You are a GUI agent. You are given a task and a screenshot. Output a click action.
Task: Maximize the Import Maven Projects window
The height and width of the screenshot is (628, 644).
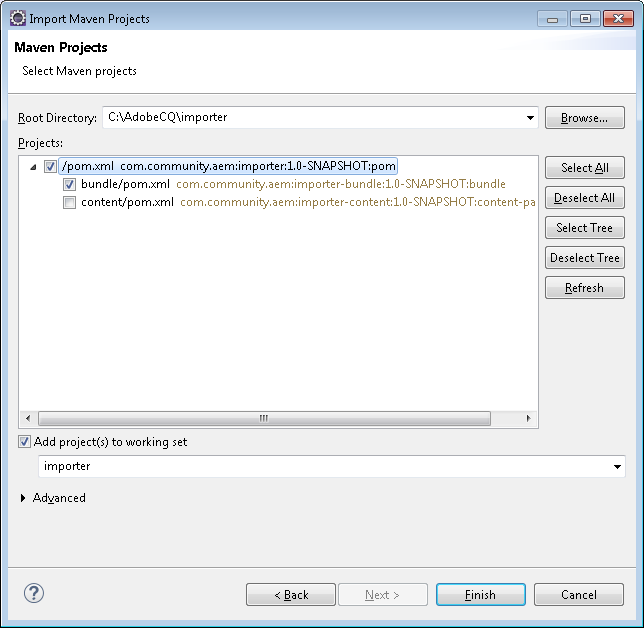pos(585,19)
